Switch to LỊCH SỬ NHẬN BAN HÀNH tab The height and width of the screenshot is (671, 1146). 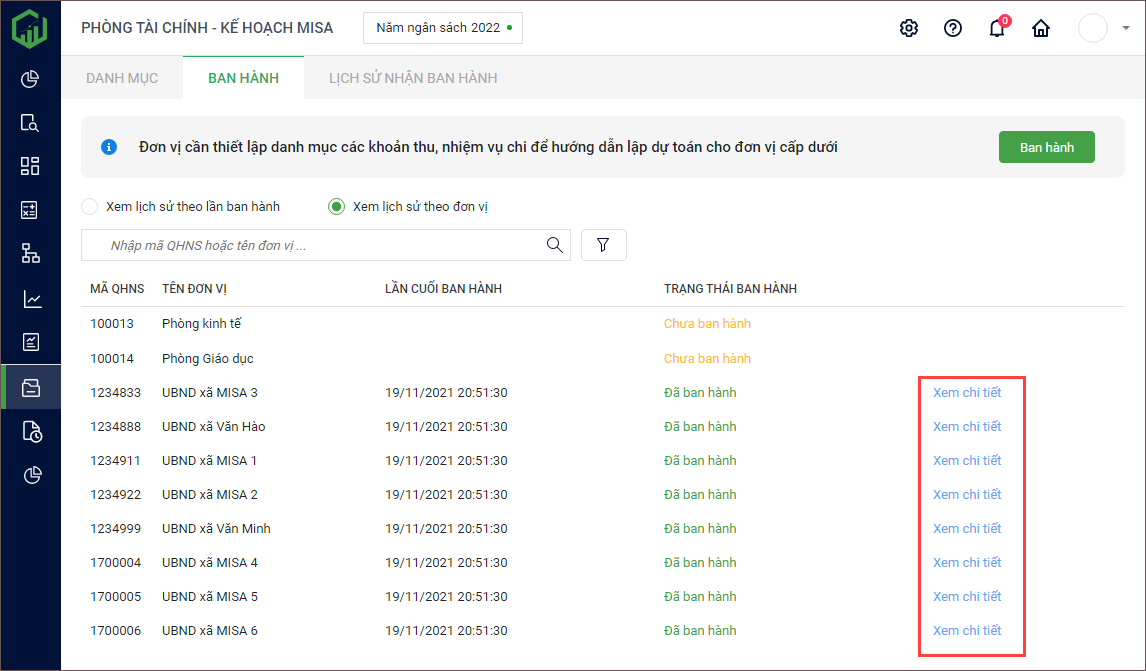click(413, 78)
